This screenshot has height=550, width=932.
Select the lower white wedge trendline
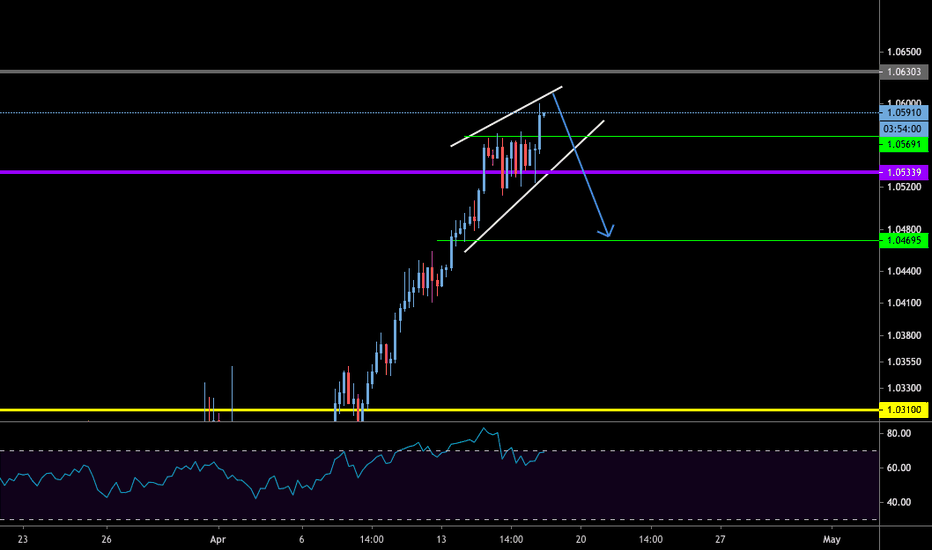pos(534,187)
